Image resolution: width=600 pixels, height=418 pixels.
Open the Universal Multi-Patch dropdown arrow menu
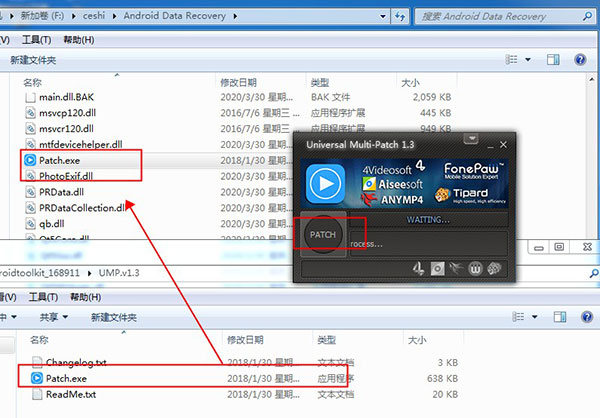pos(471,139)
